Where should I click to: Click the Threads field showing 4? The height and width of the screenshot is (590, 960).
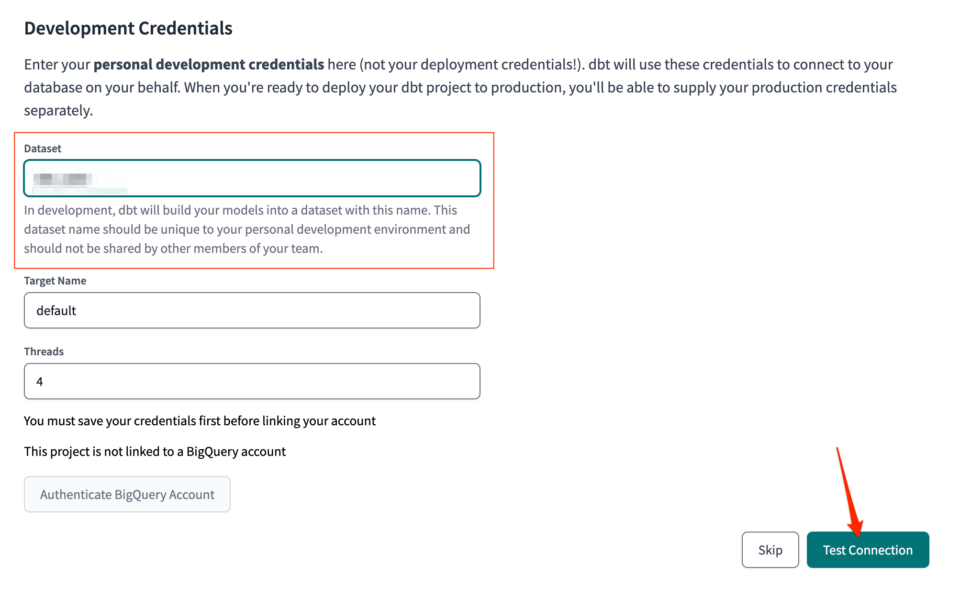tap(251, 381)
